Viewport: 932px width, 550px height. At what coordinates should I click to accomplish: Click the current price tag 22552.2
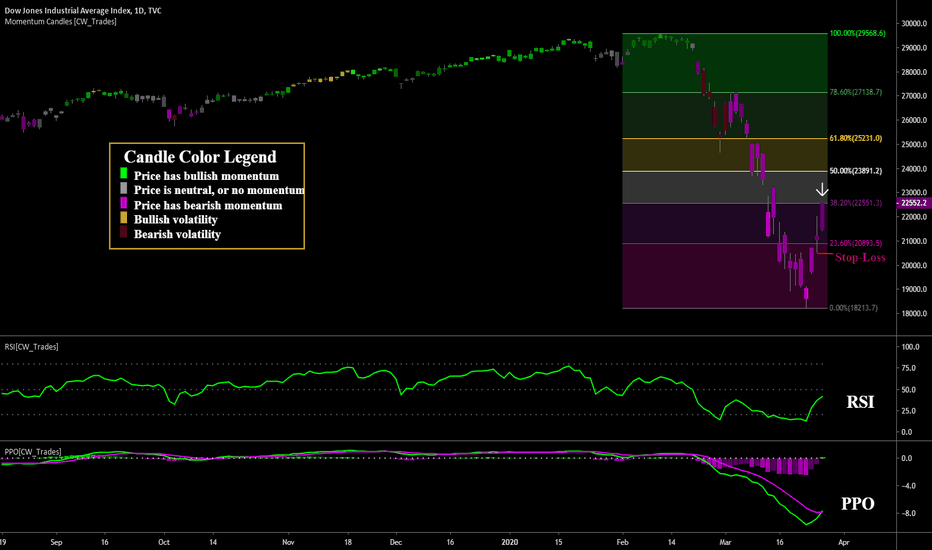(914, 203)
